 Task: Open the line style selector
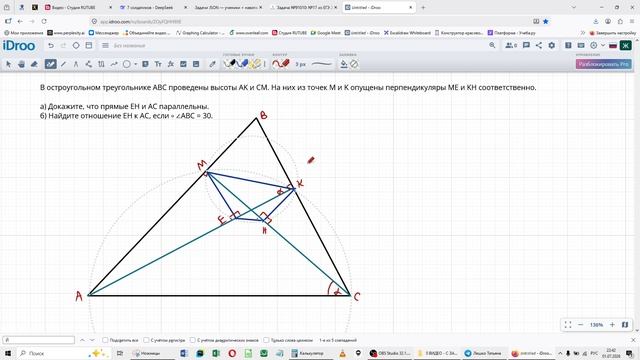pos(322,64)
